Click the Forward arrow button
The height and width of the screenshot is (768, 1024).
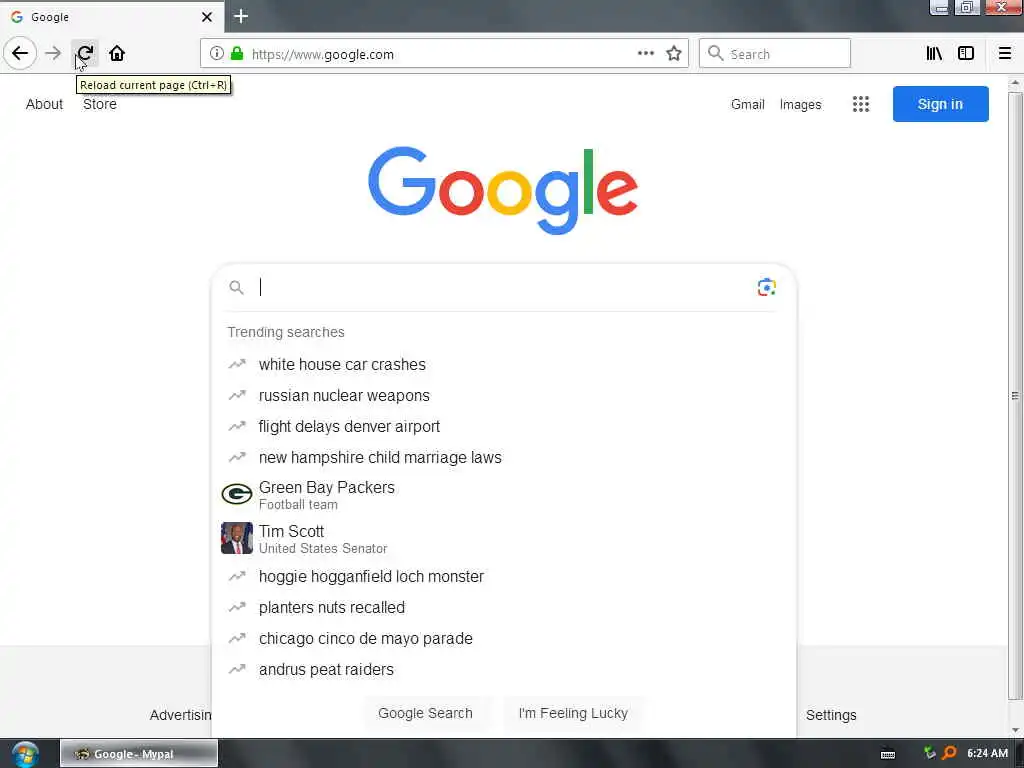point(53,54)
